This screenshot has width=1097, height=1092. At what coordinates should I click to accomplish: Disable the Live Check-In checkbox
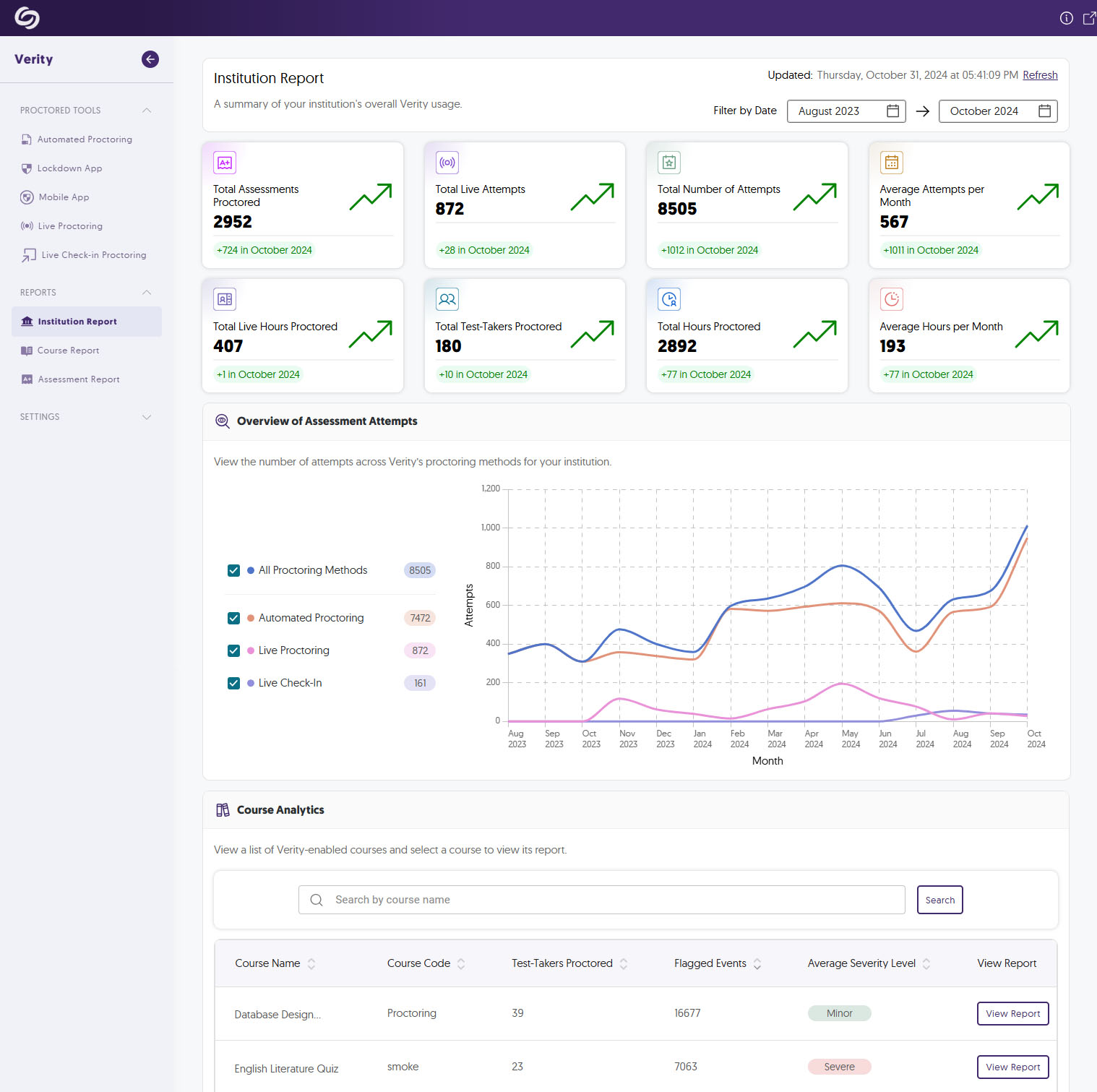[233, 683]
